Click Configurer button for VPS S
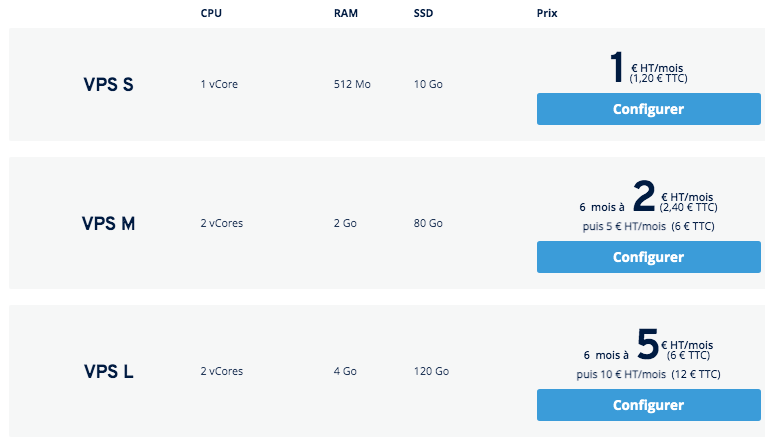This screenshot has height=446, width=765. click(648, 109)
